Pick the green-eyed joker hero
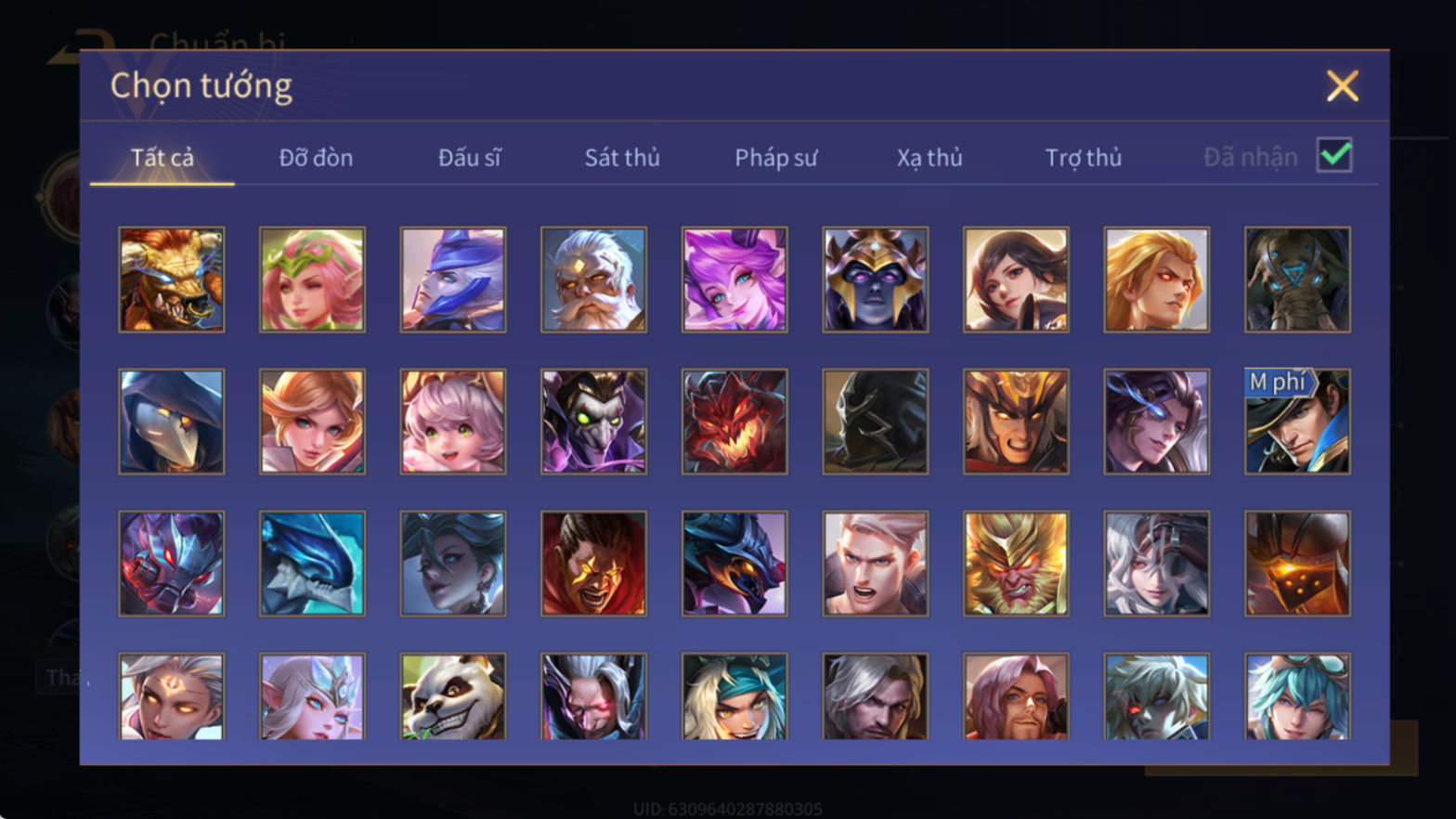Viewport: 1456px width, 819px height. [x=594, y=422]
